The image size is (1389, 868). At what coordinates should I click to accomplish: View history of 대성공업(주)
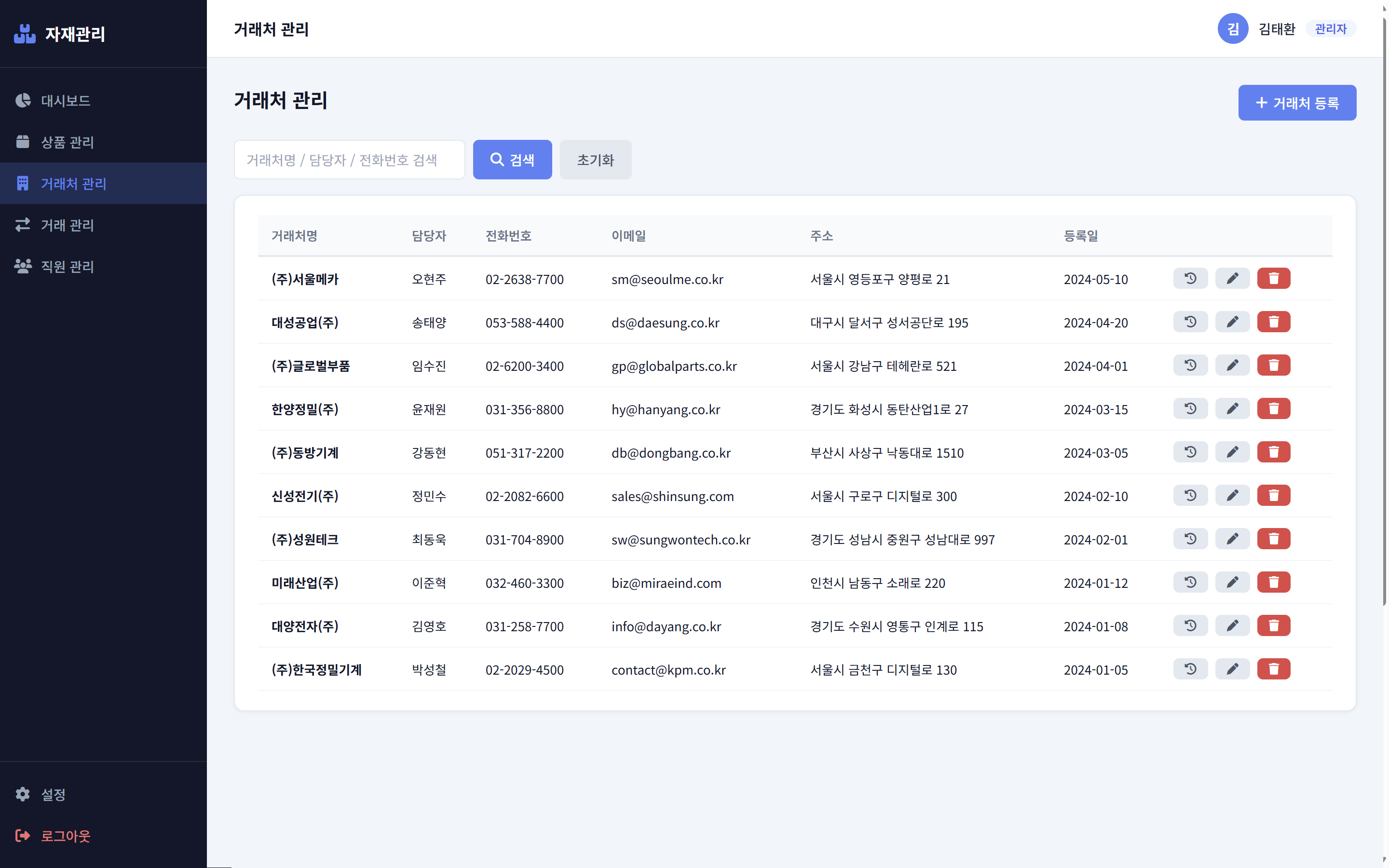point(1190,322)
